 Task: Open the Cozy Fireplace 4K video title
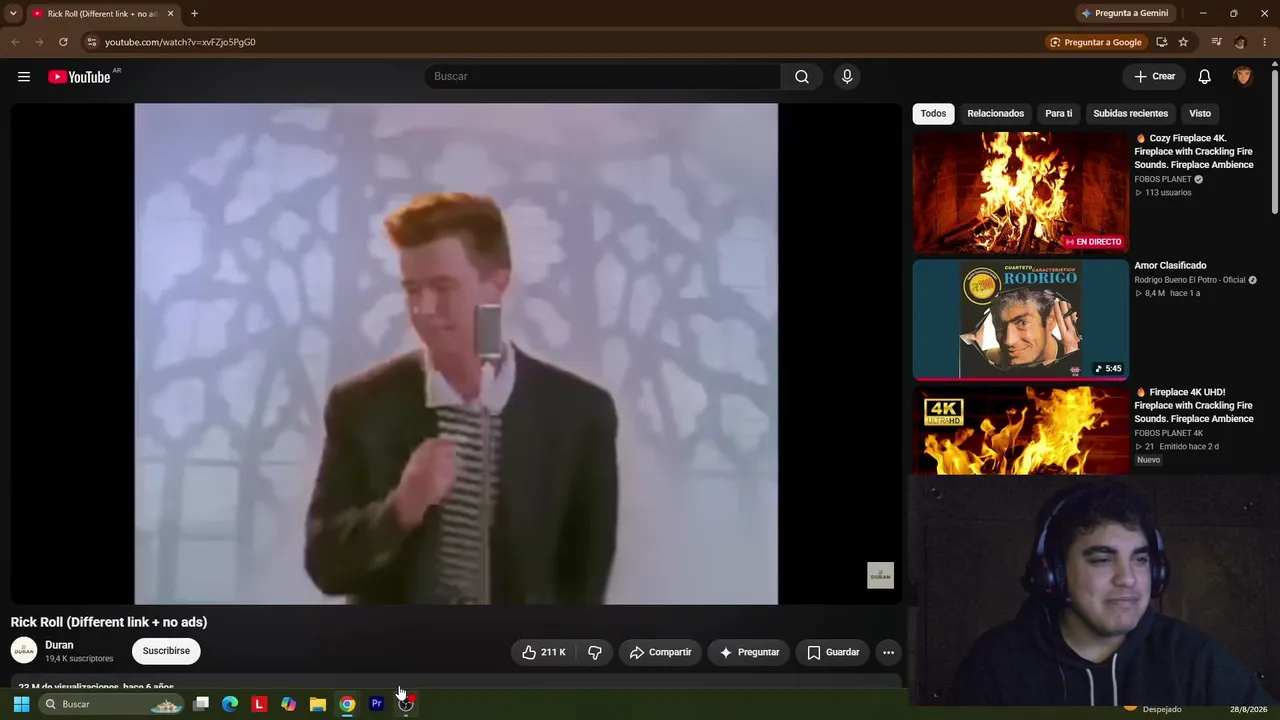click(1194, 151)
